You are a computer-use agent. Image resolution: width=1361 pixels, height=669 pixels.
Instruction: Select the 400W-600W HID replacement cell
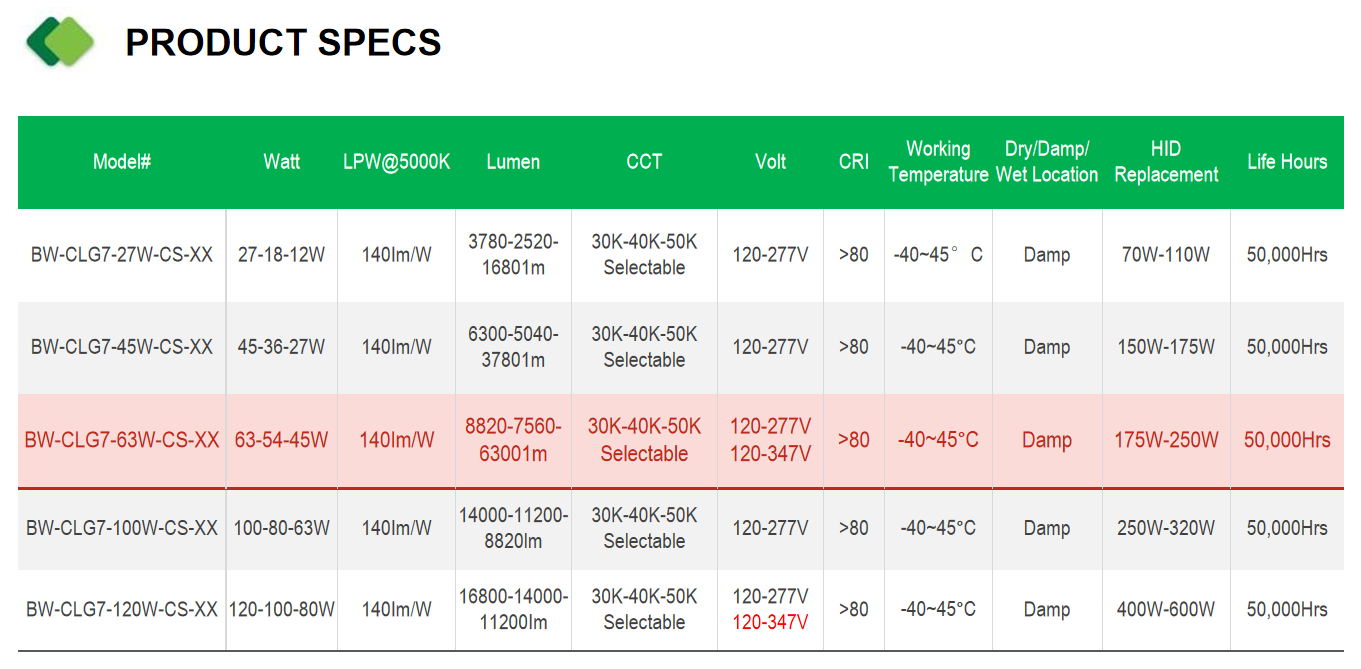[1166, 609]
